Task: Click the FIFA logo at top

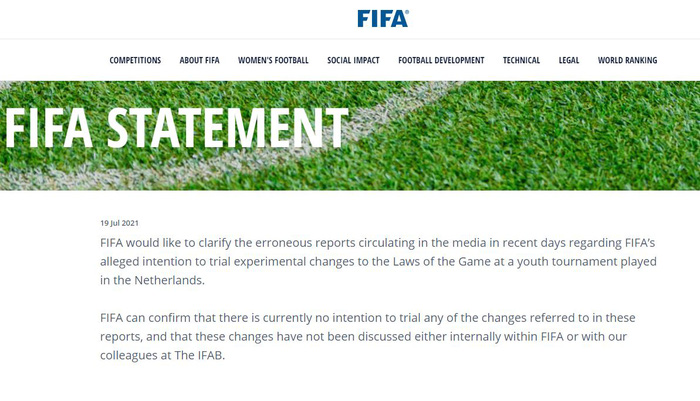Action: (x=383, y=19)
